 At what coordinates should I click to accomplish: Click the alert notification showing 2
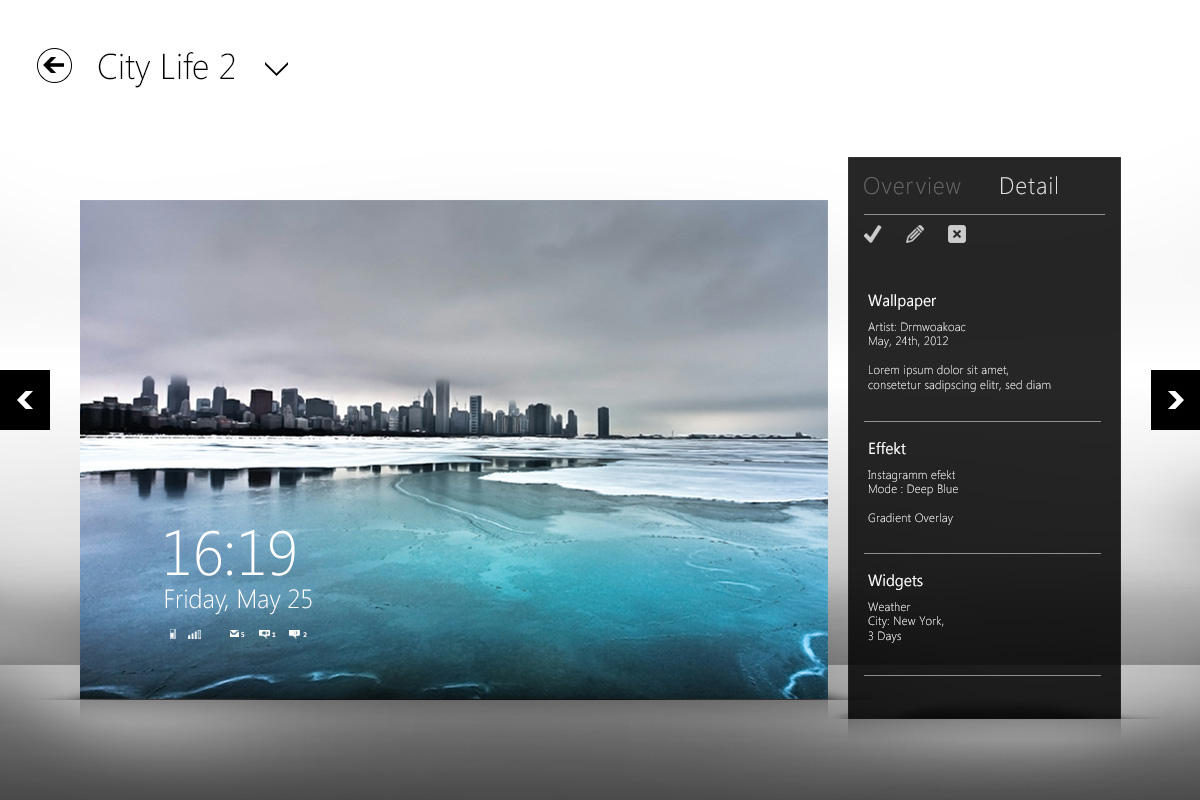[298, 634]
